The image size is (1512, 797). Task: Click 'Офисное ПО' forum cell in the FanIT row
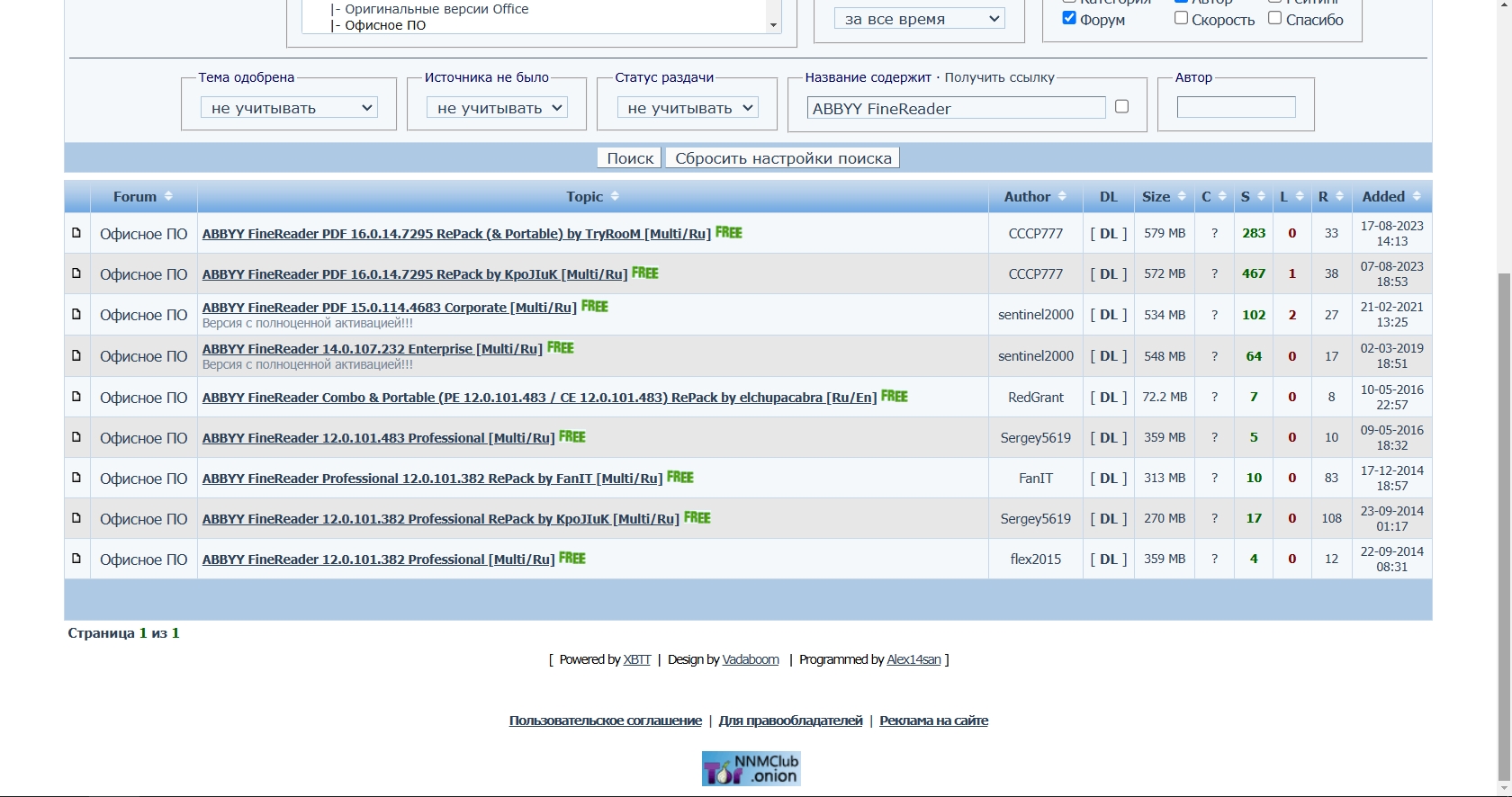coord(144,478)
